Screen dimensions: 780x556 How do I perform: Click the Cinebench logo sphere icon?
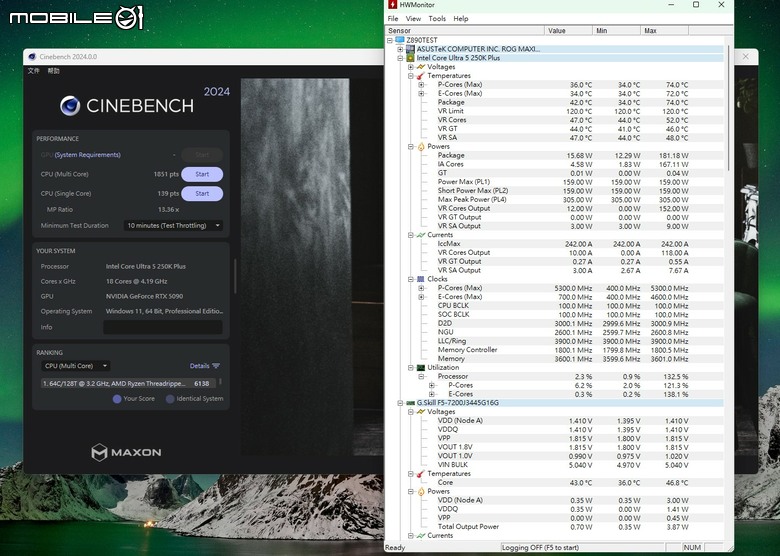click(70, 106)
